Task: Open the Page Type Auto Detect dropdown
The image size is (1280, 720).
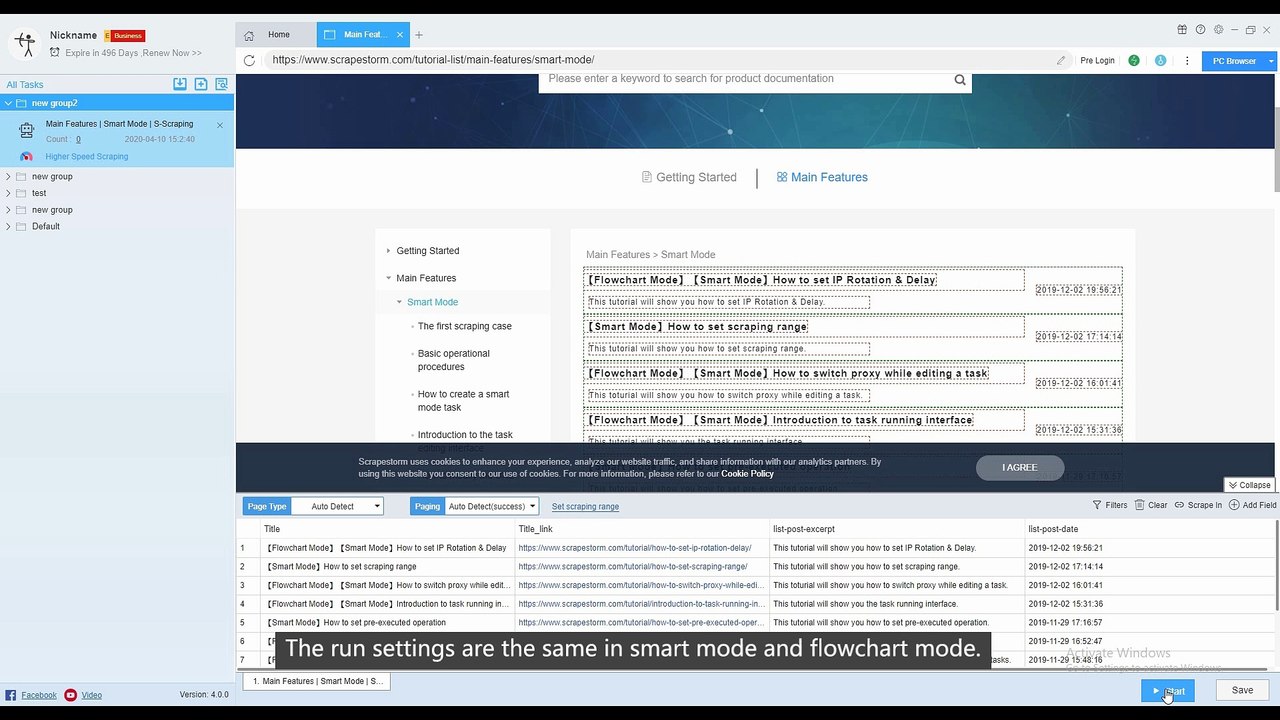Action: 338,506
